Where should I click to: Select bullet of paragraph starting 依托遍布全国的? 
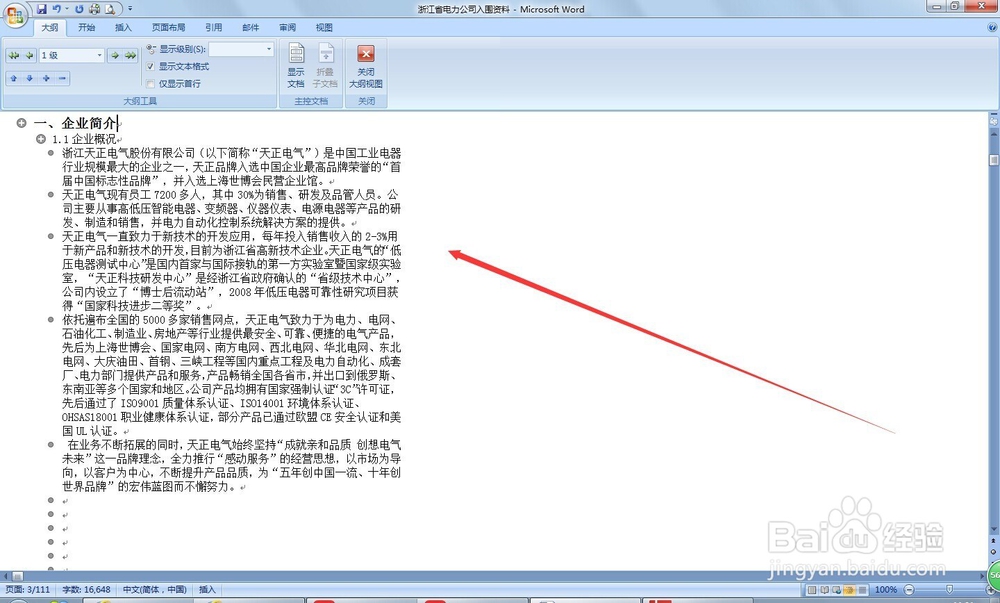pos(51,319)
